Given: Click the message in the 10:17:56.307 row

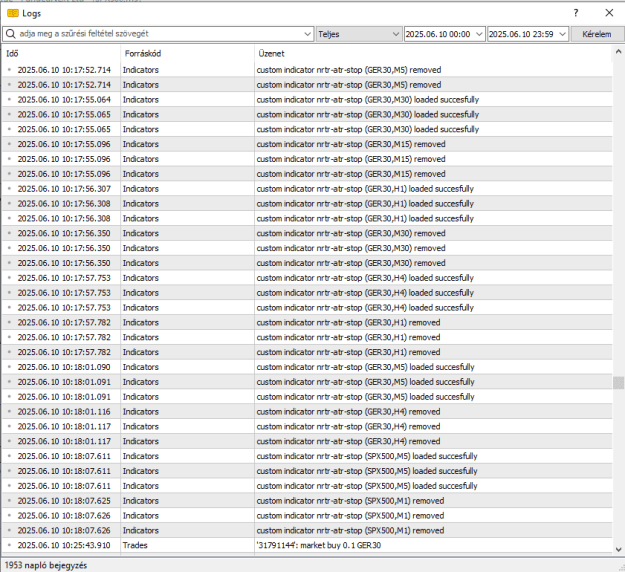Looking at the screenshot, I should pos(365,189).
